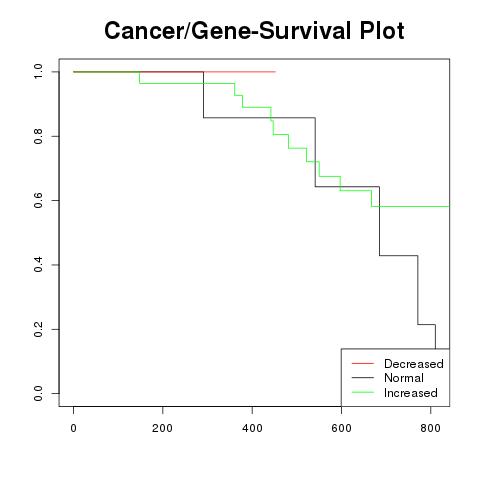Click the 0 tick label on x-axis
Screen dimensions: 480x480
coord(73,428)
